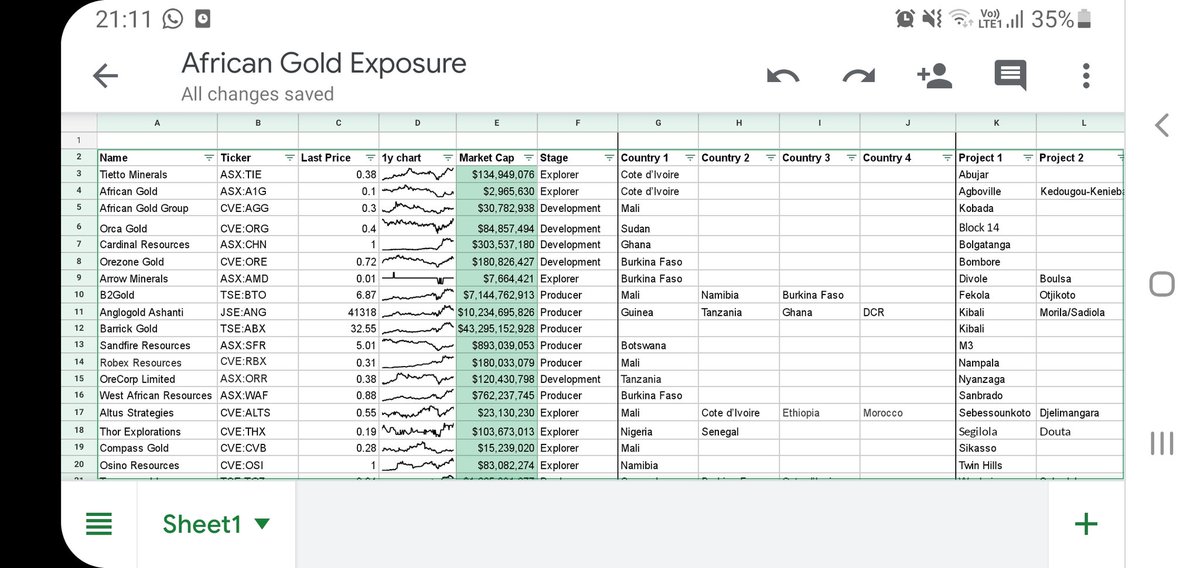
Task: Select column A header
Action: 157,123
